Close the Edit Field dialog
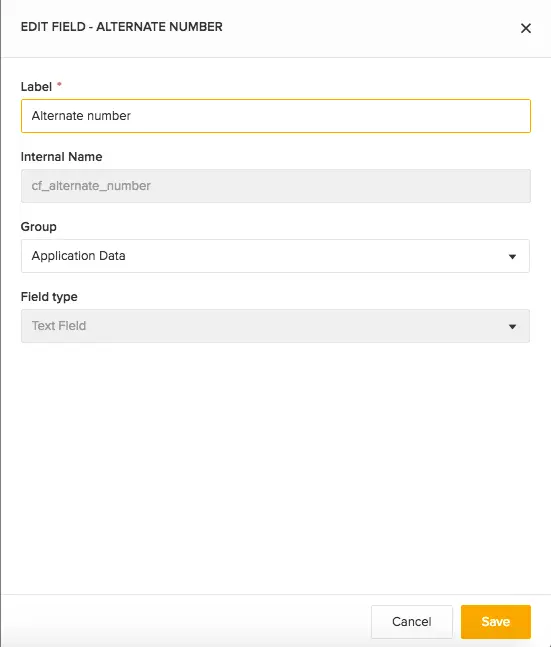Screen dimensions: 551x647 (525, 28)
